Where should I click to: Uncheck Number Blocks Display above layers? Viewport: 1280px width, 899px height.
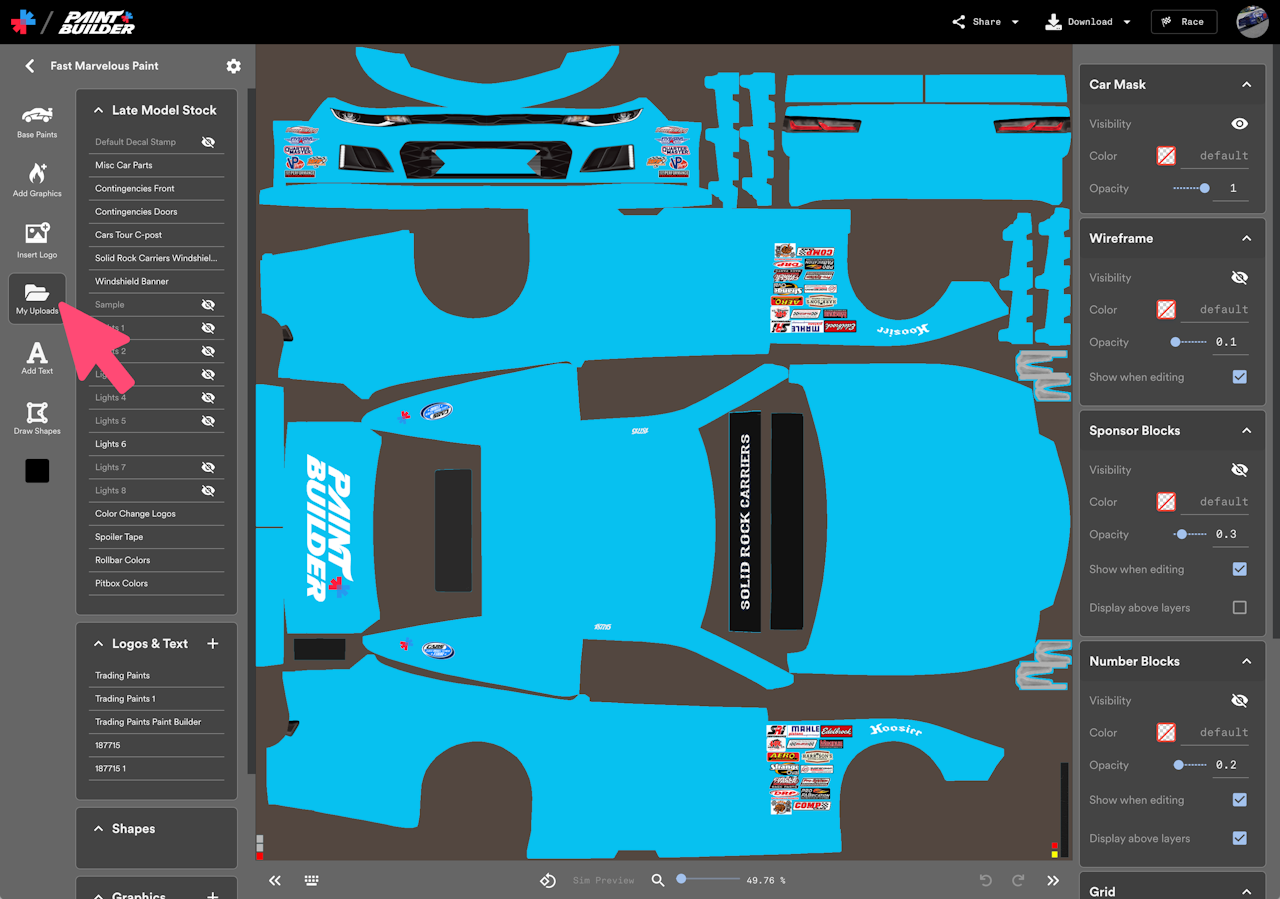(1240, 838)
